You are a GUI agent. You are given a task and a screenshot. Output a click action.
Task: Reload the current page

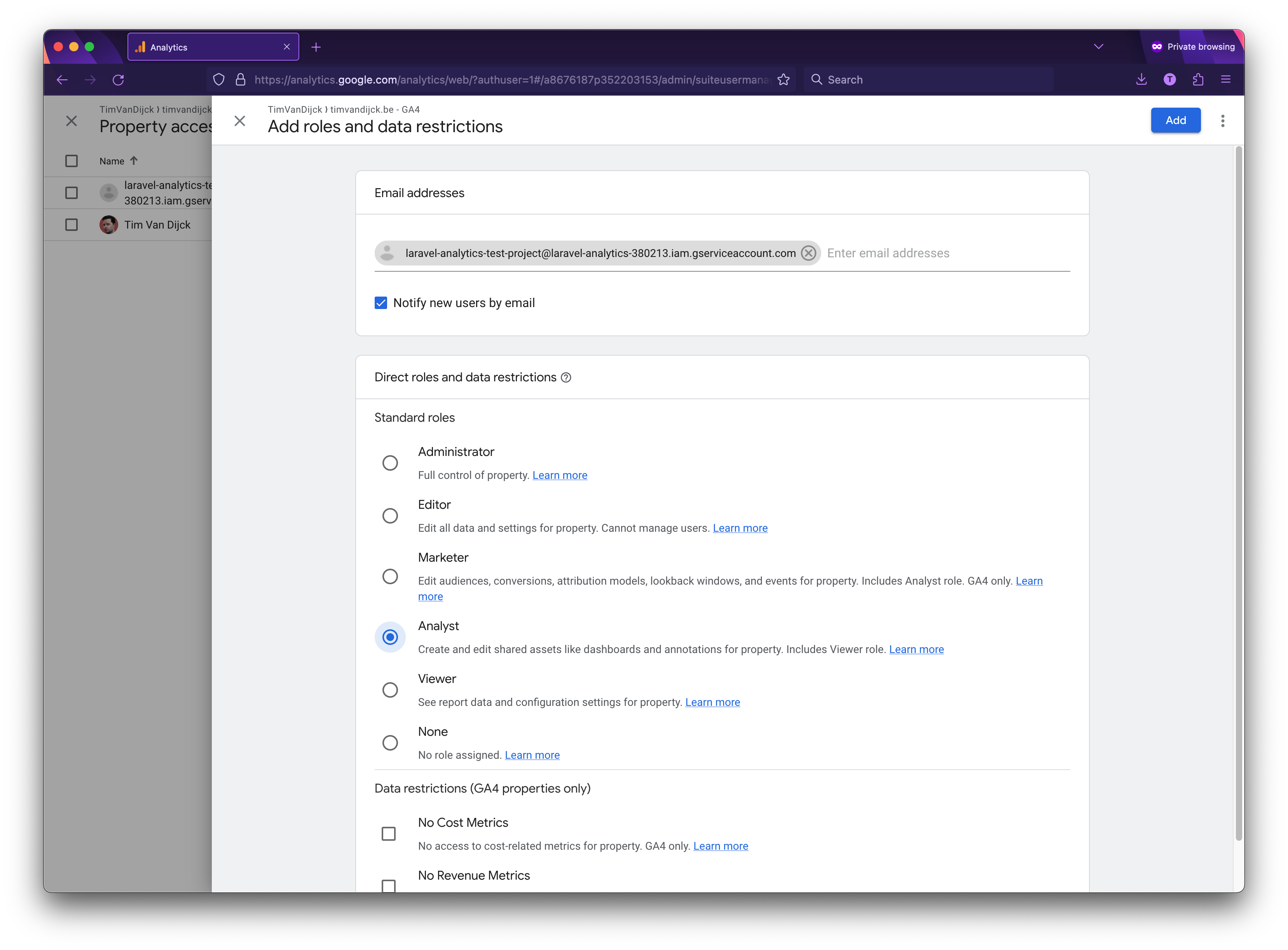coord(119,79)
